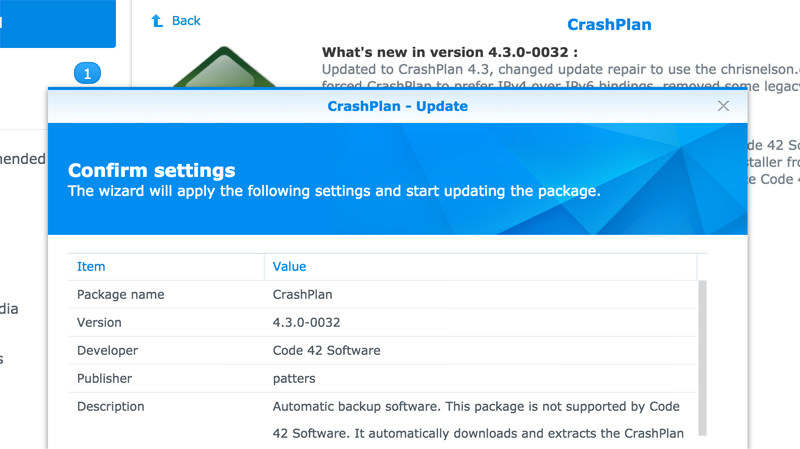The width and height of the screenshot is (800, 449).
Task: Click the blue notification badge showing 1
Action: coord(87,73)
